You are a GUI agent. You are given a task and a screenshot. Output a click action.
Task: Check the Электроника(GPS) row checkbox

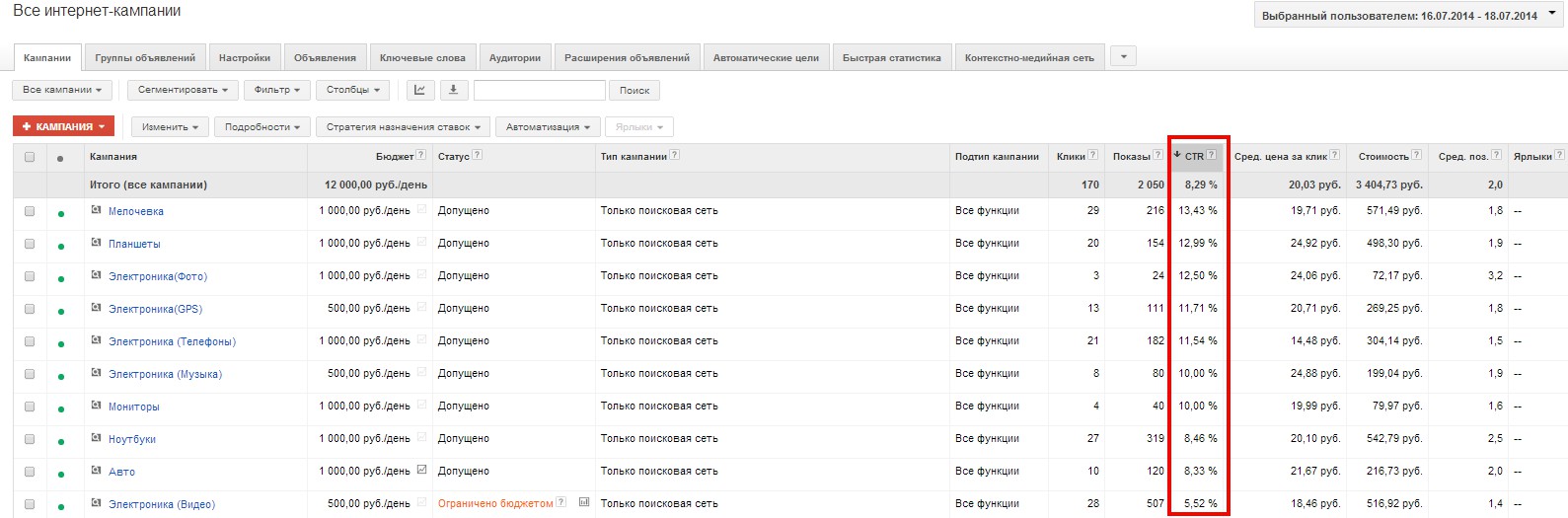coord(30,309)
